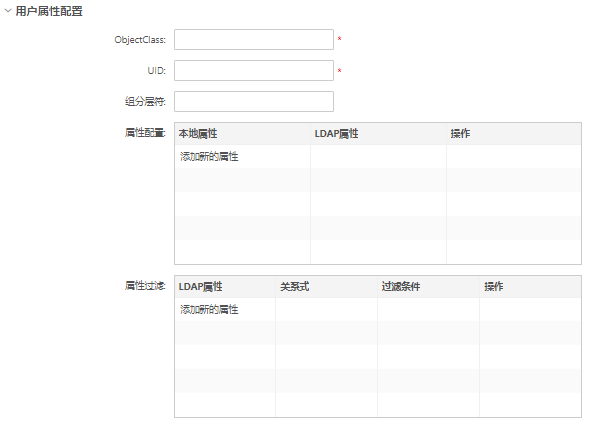The height and width of the screenshot is (426, 592).
Task: Add new attribute in 属性配置 table
Action: (209, 156)
